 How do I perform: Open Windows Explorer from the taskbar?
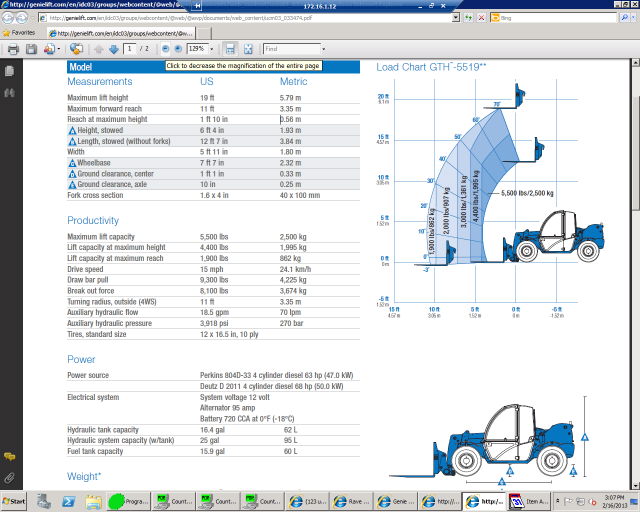(93, 501)
